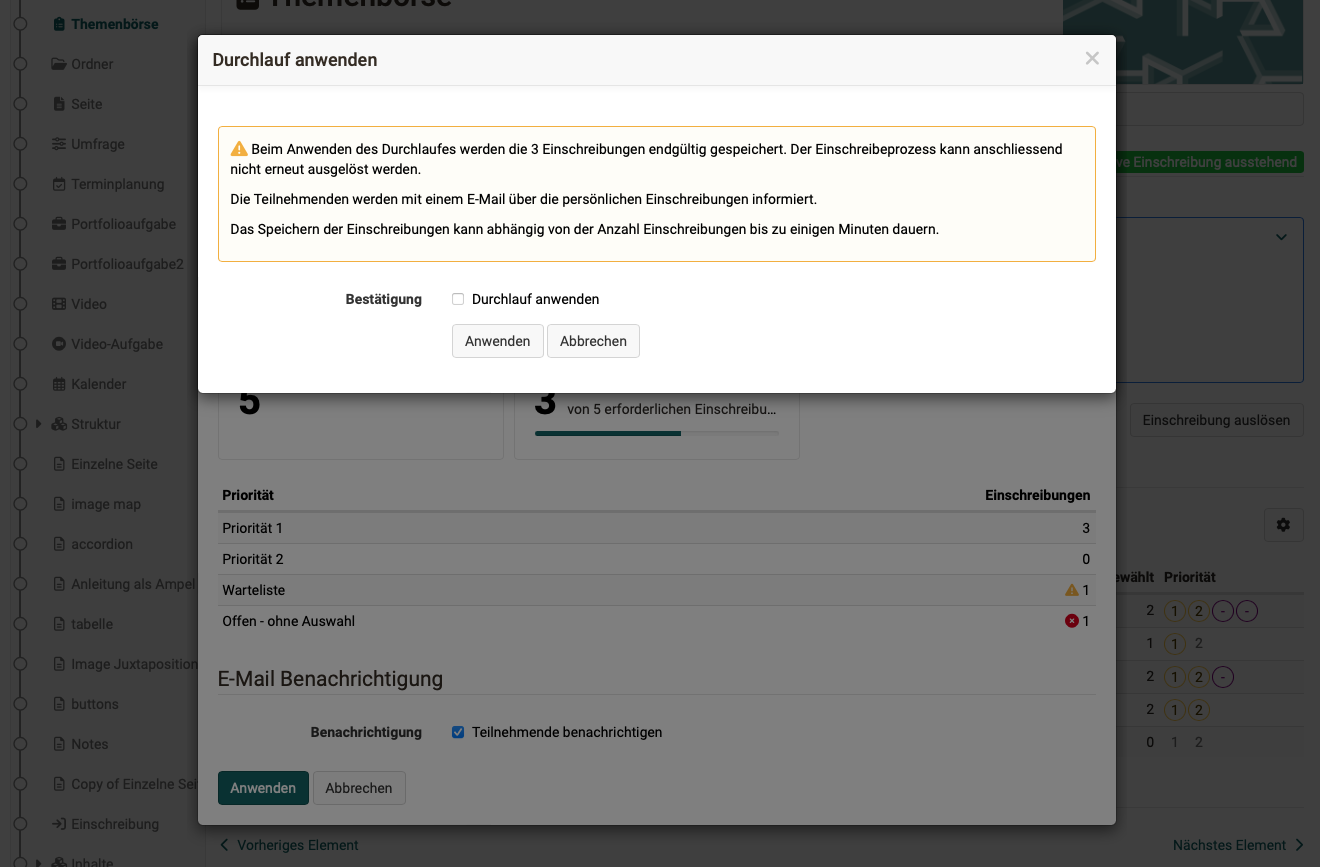Viewport: 1320px width, 867px height.
Task: Go to Nächstes Element
Action: click(1229, 844)
